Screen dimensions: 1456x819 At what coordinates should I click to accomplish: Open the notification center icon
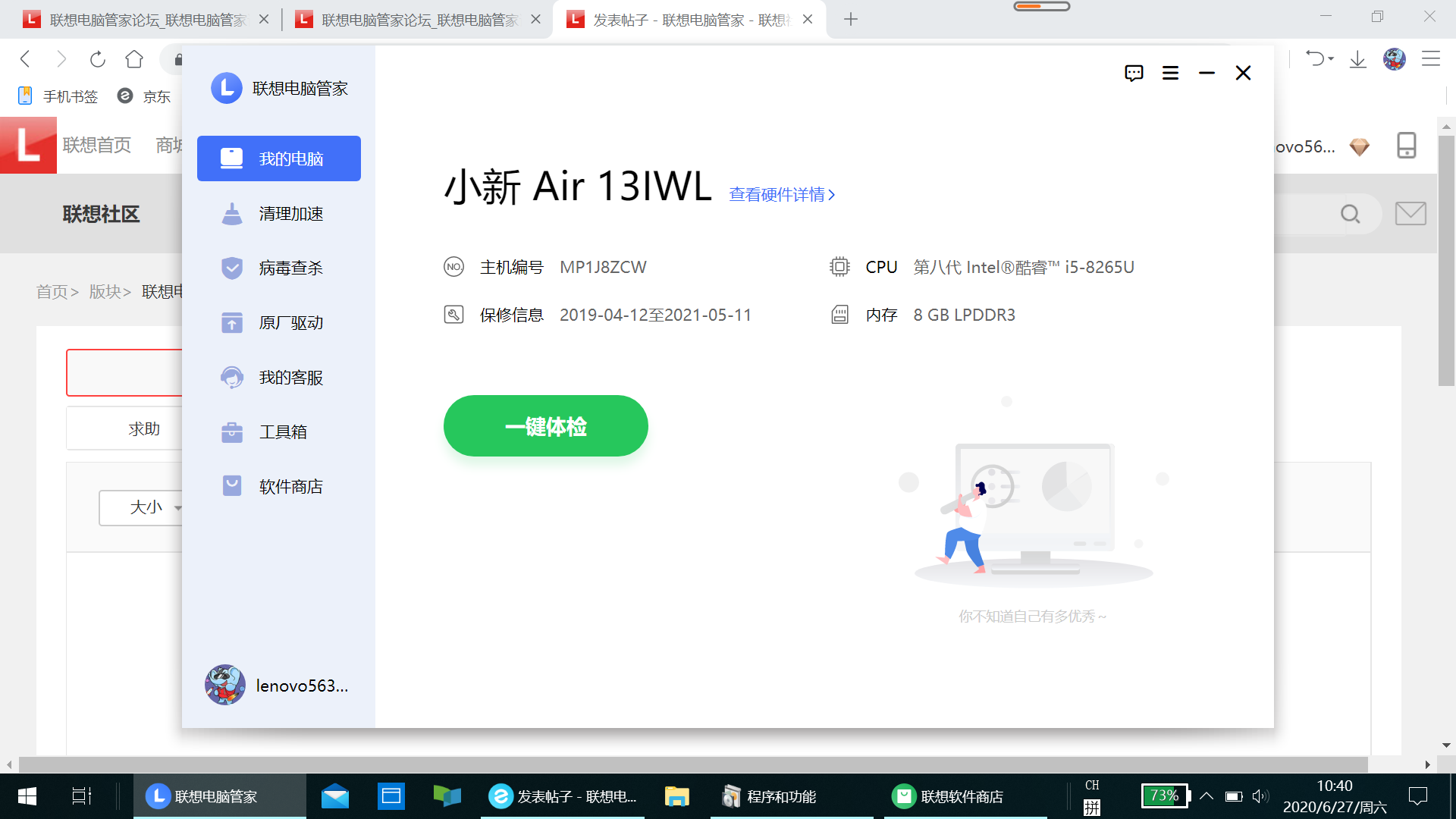point(1417,796)
